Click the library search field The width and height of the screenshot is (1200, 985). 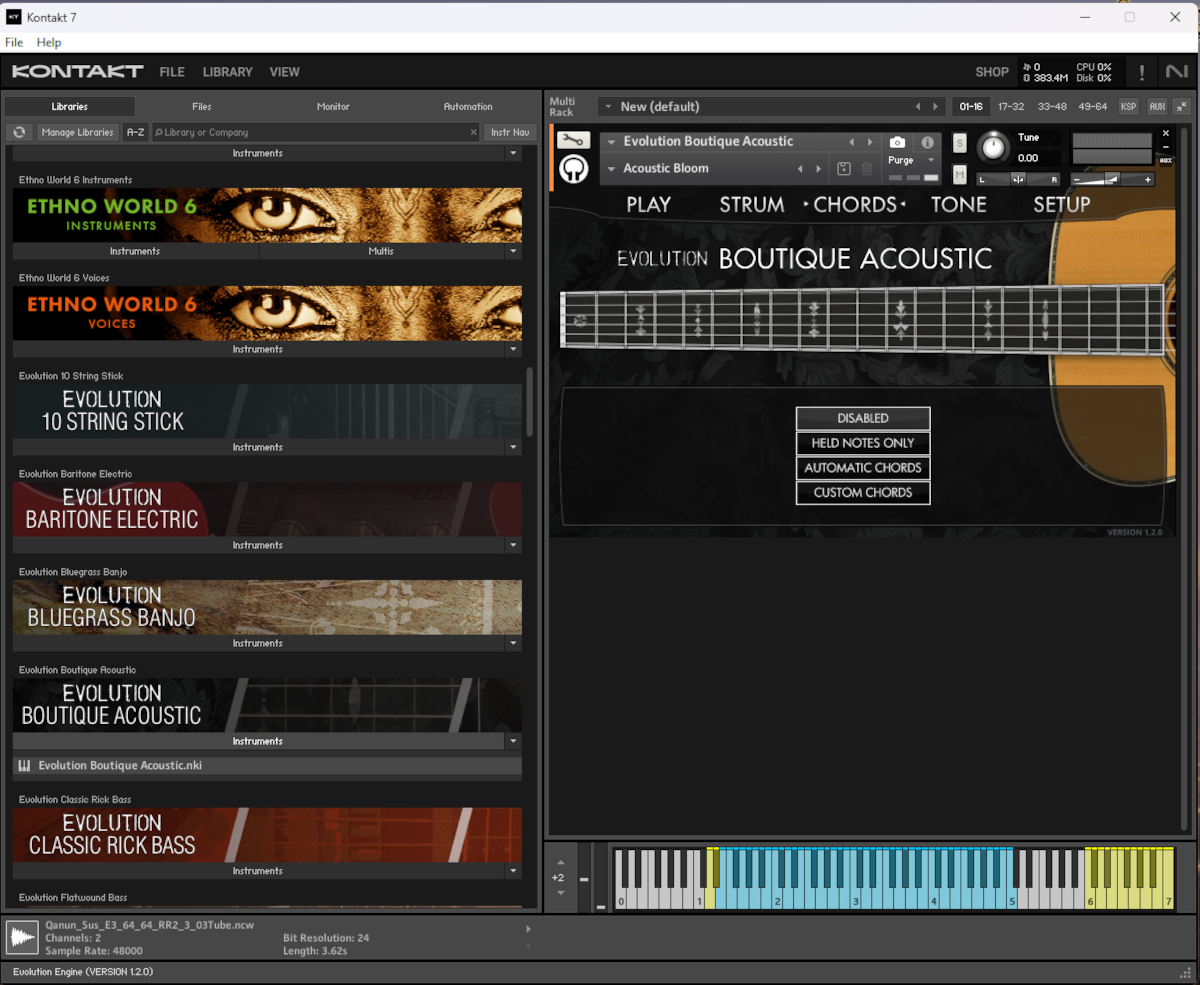(316, 132)
